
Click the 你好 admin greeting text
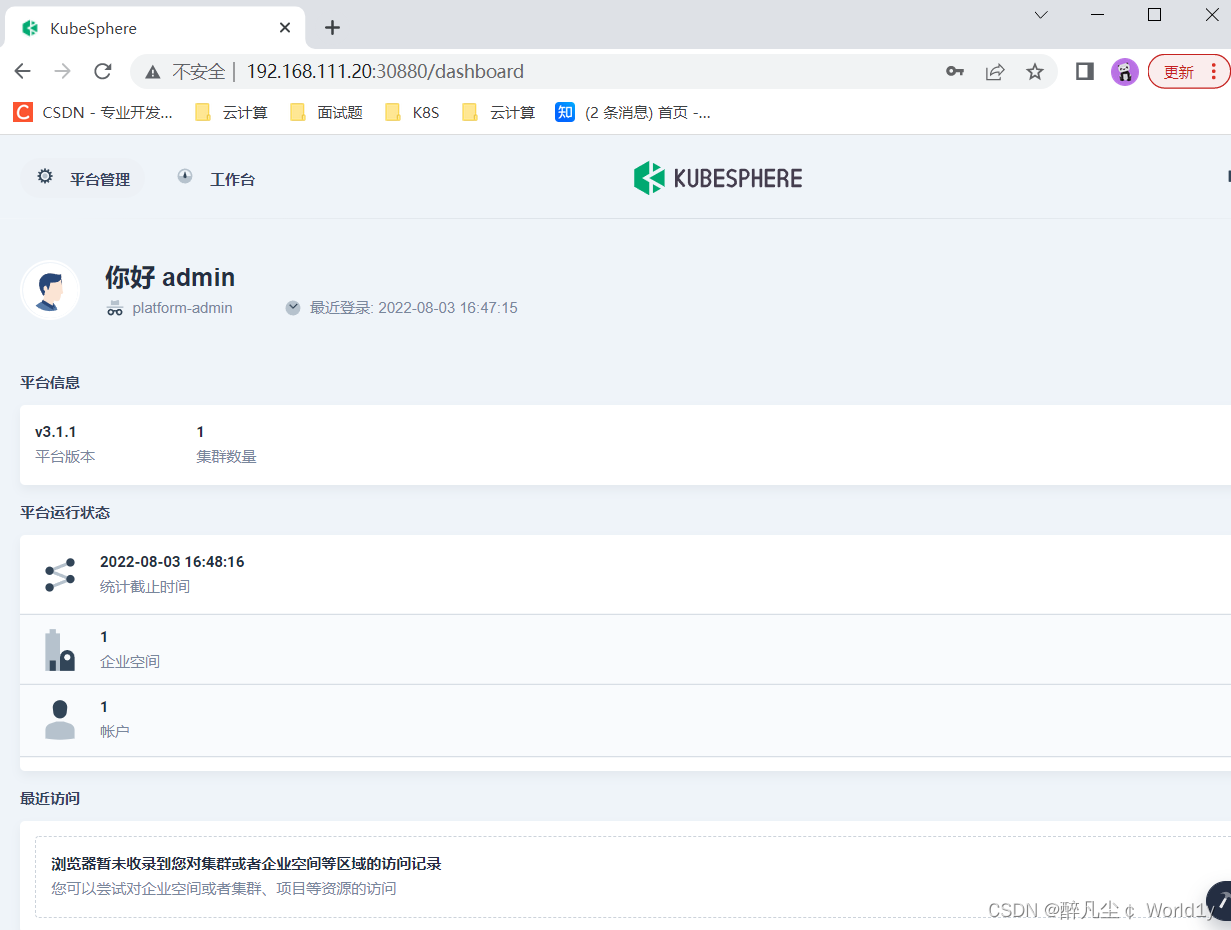[170, 277]
